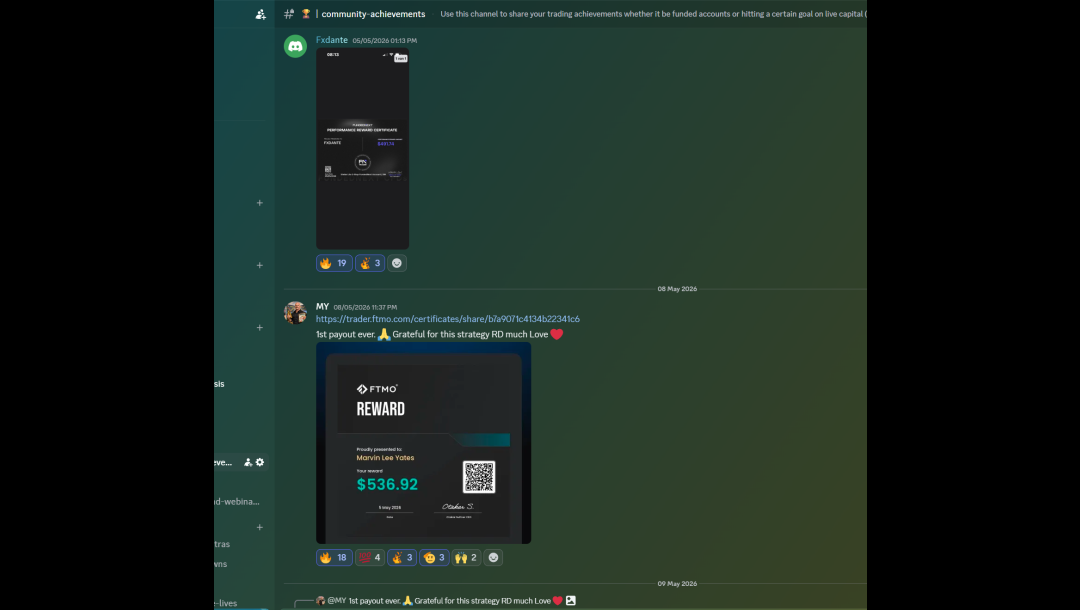Viewport: 1080px width, 610px height.
Task: Click the @MY mention in reply preview
Action: click(337, 600)
